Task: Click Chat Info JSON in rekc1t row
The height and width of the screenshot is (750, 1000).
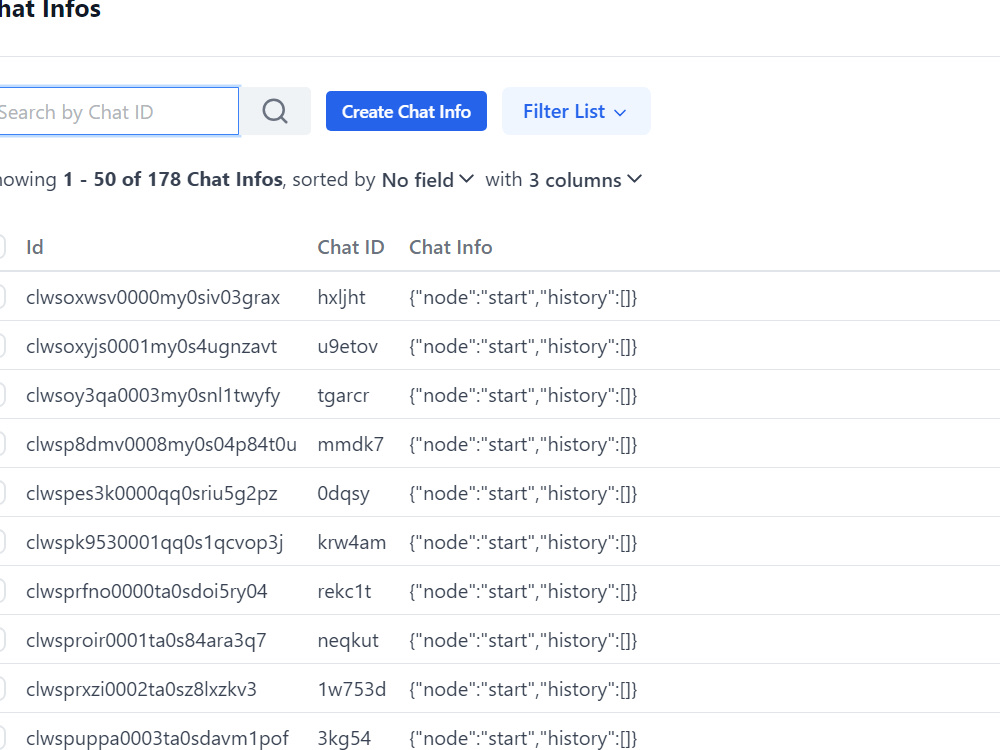Action: (523, 592)
